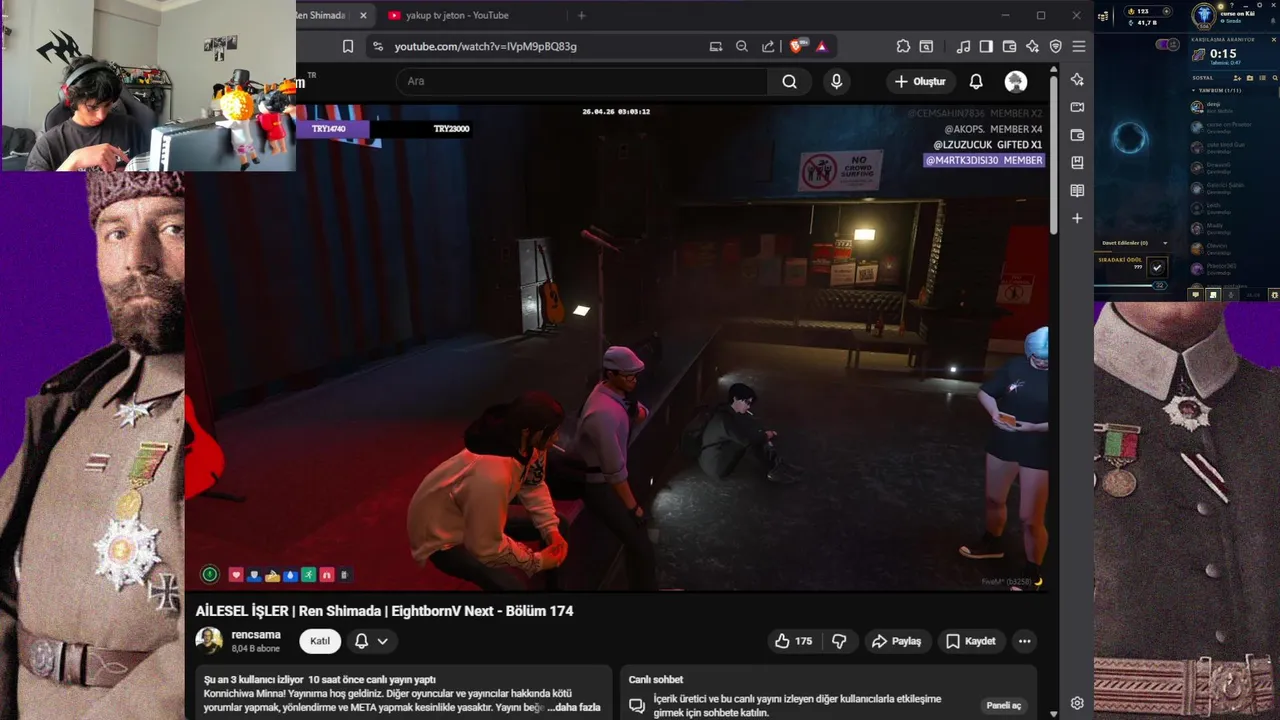
Task: Click the League profile icon showing level
Action: [x=1204, y=15]
